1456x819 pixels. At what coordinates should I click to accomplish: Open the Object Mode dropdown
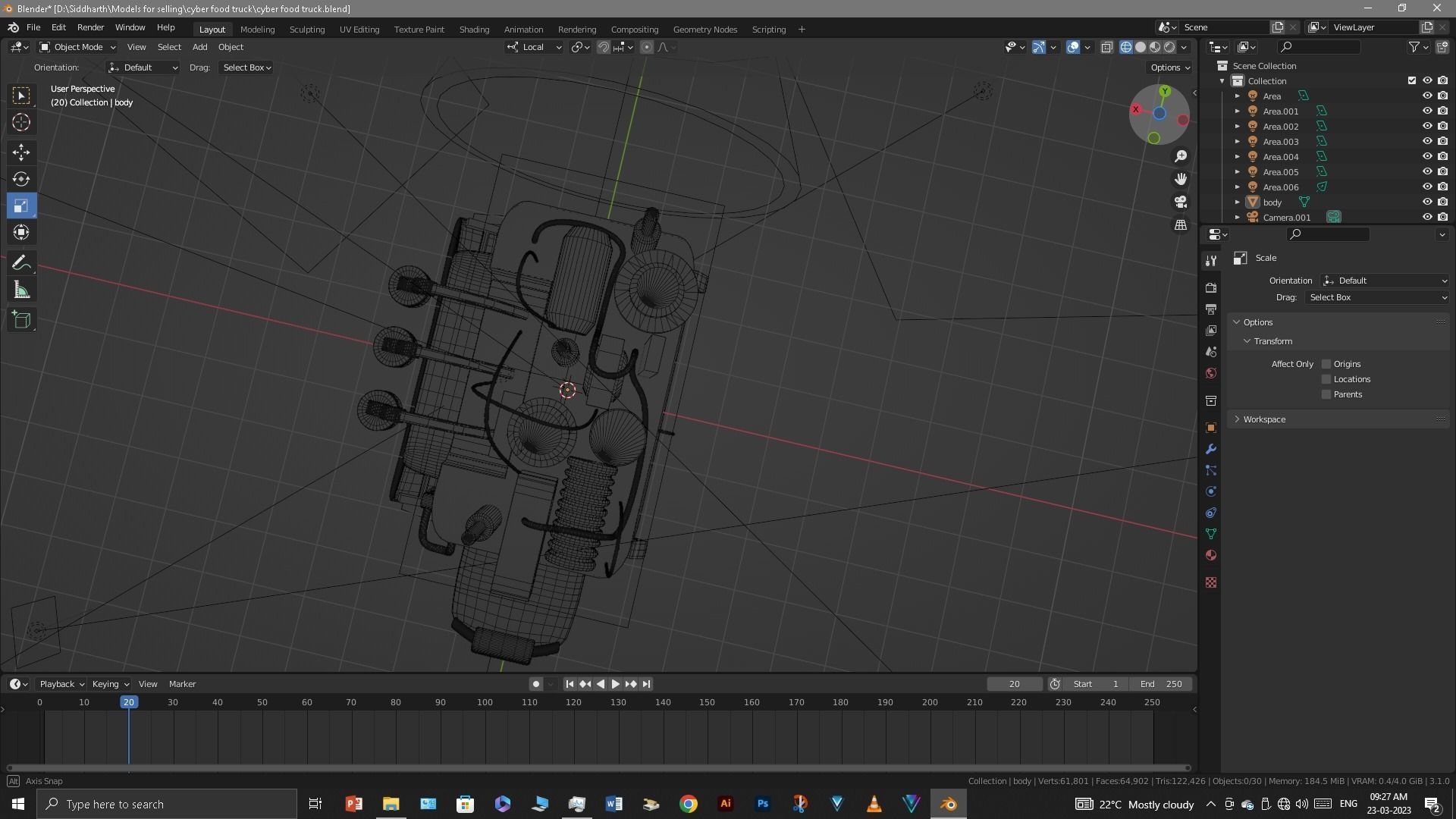click(77, 47)
